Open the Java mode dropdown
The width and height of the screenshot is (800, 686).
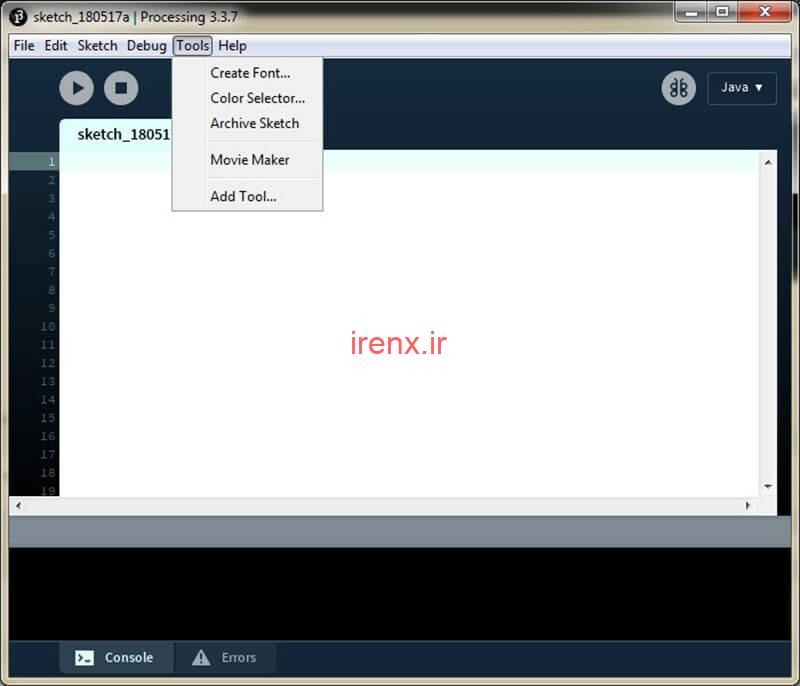point(742,88)
